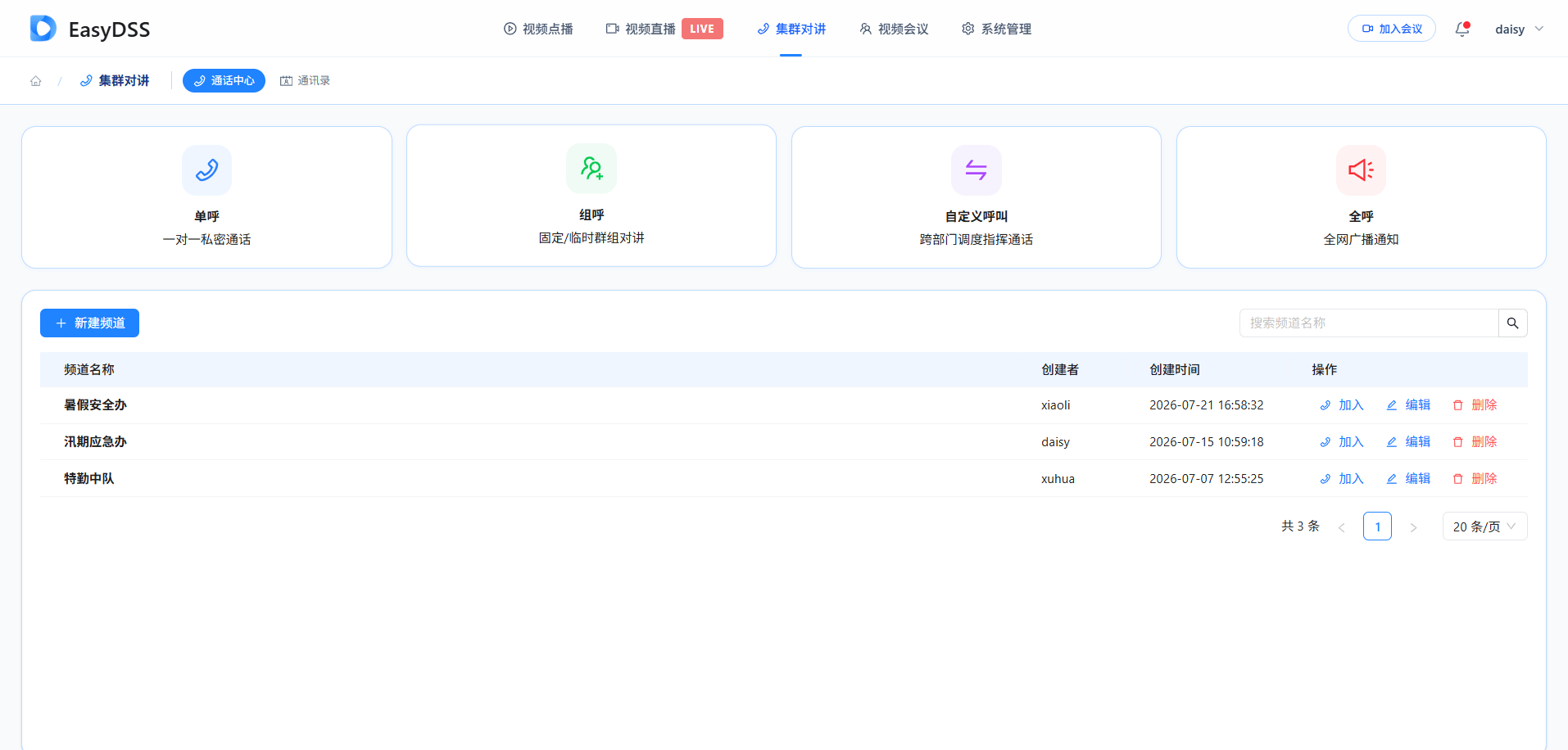The width and height of the screenshot is (1568, 750).
Task: Click the 创建者 column header
Action: (x=1060, y=369)
